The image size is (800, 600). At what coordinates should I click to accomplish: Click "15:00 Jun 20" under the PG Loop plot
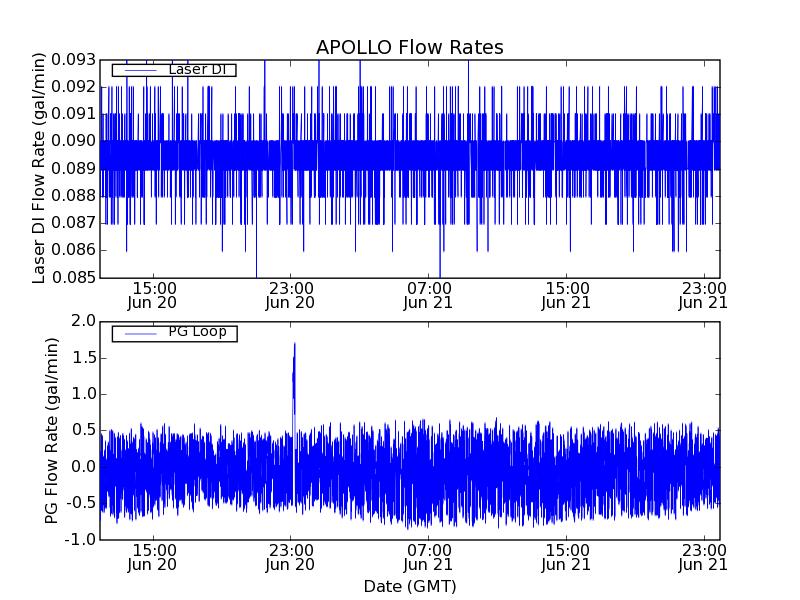pyautogui.click(x=152, y=558)
